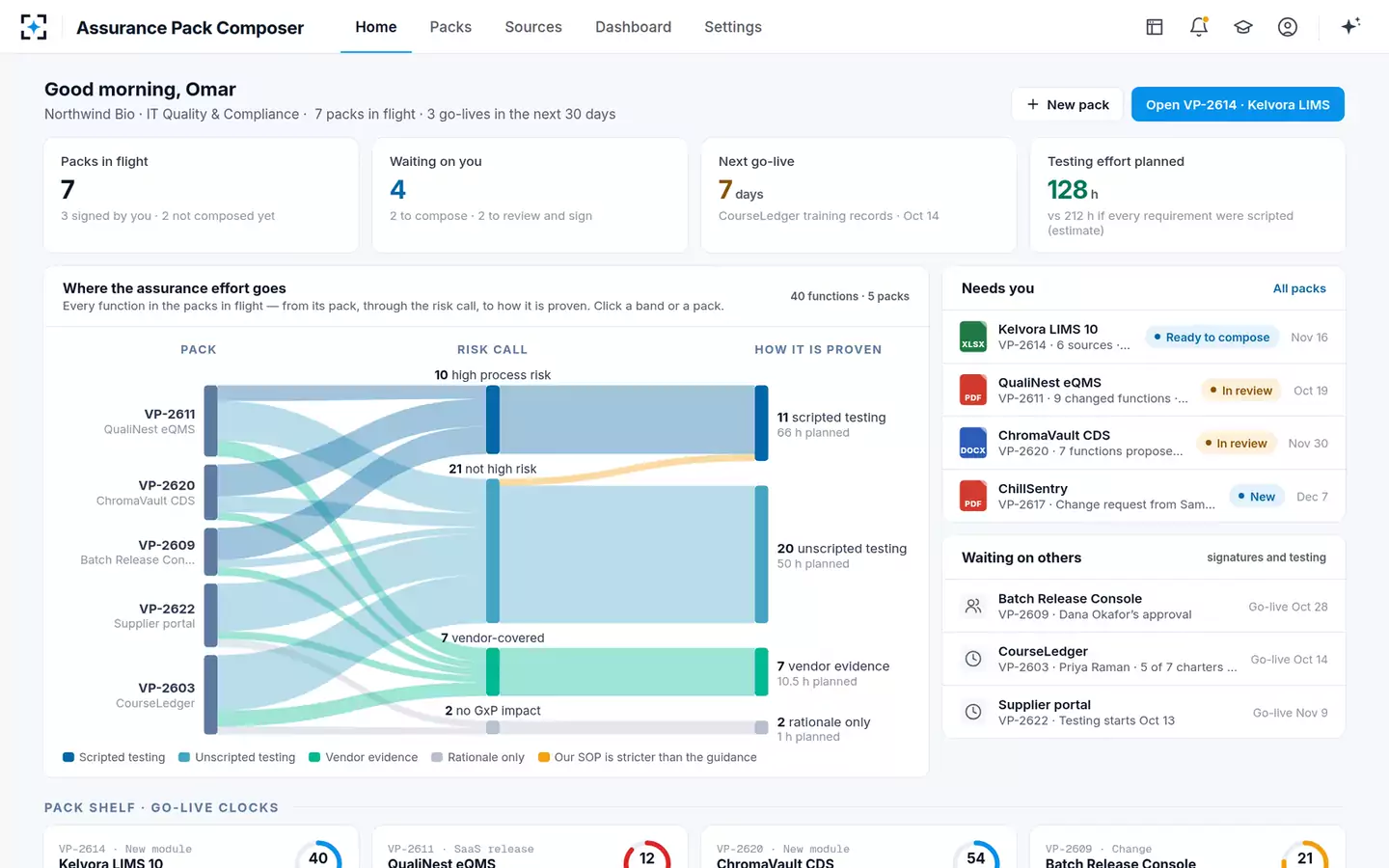Open the learning cap icon

(x=1243, y=27)
